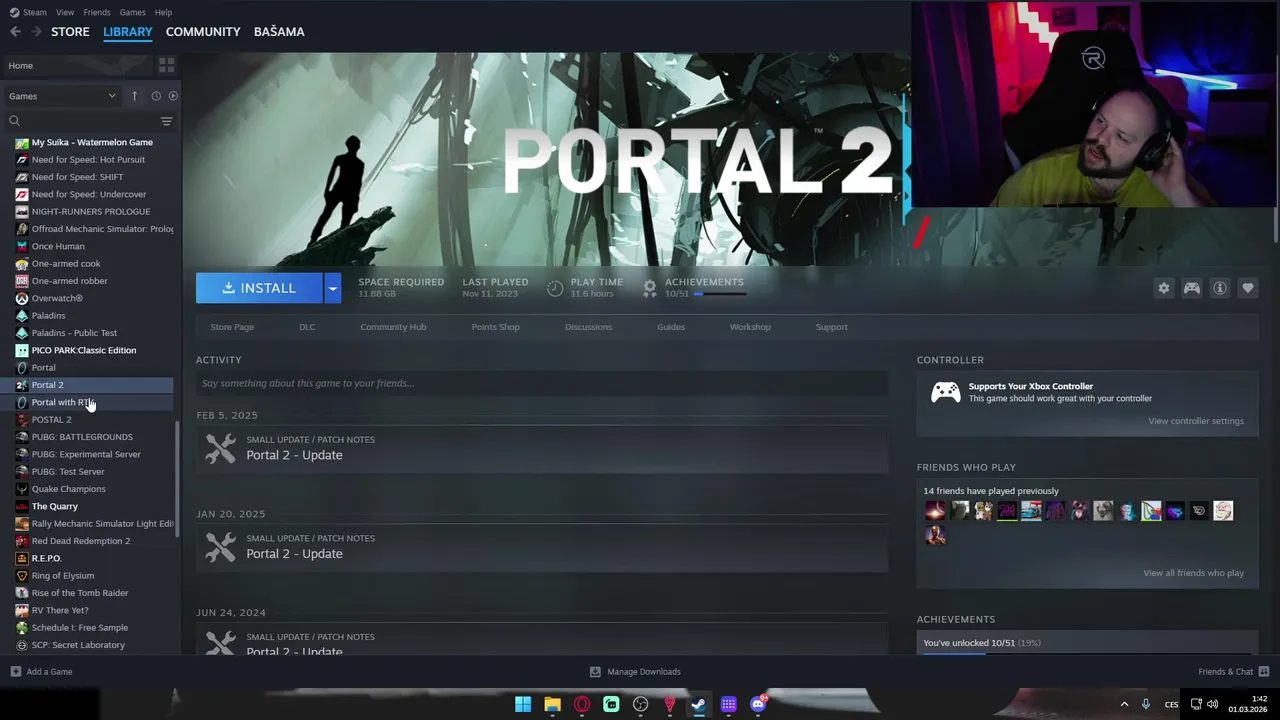Open the Guides link
Viewport: 1280px width, 720px height.
(671, 327)
